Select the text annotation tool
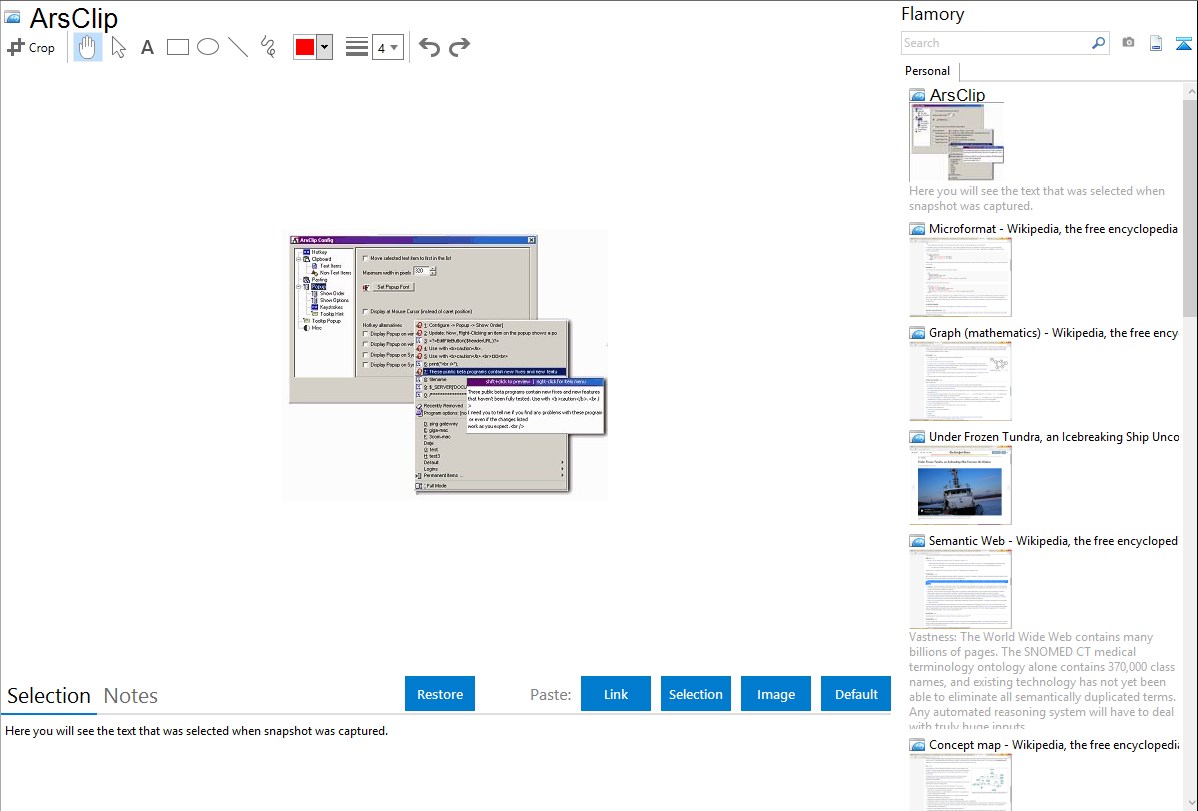This screenshot has height=811, width=1198. [147, 47]
